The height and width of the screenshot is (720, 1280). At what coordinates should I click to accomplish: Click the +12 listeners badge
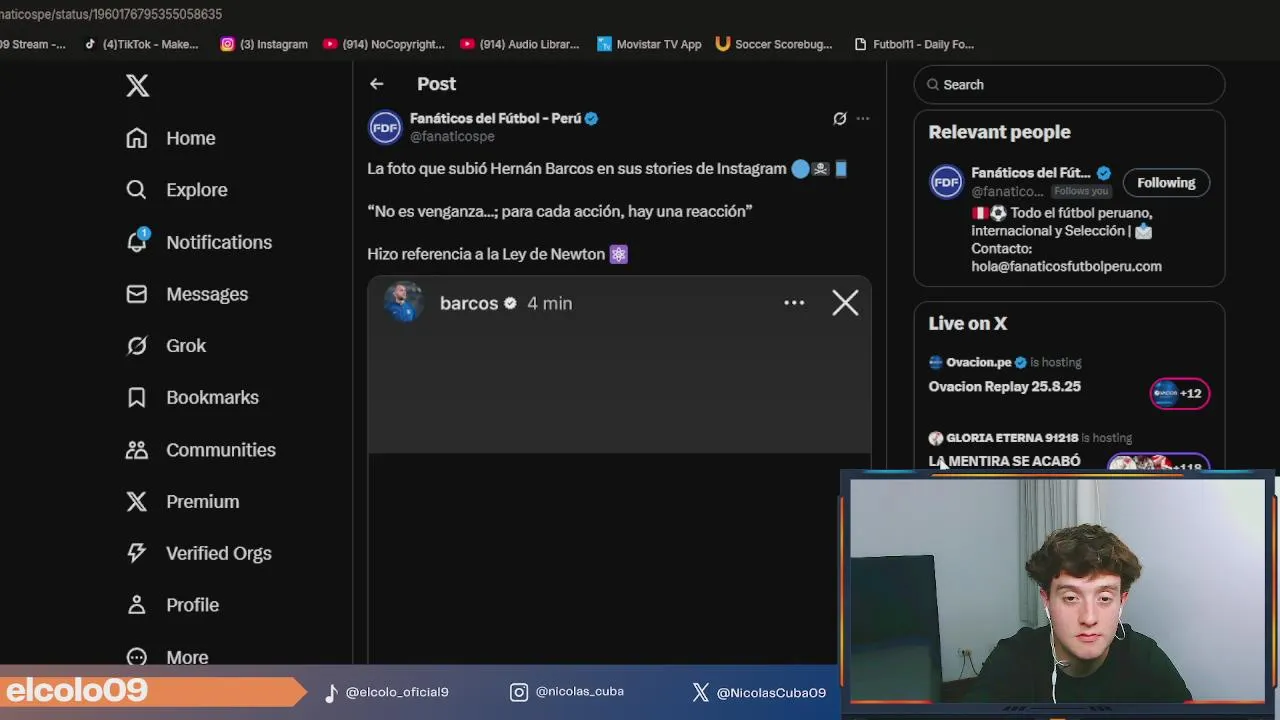(x=1180, y=393)
